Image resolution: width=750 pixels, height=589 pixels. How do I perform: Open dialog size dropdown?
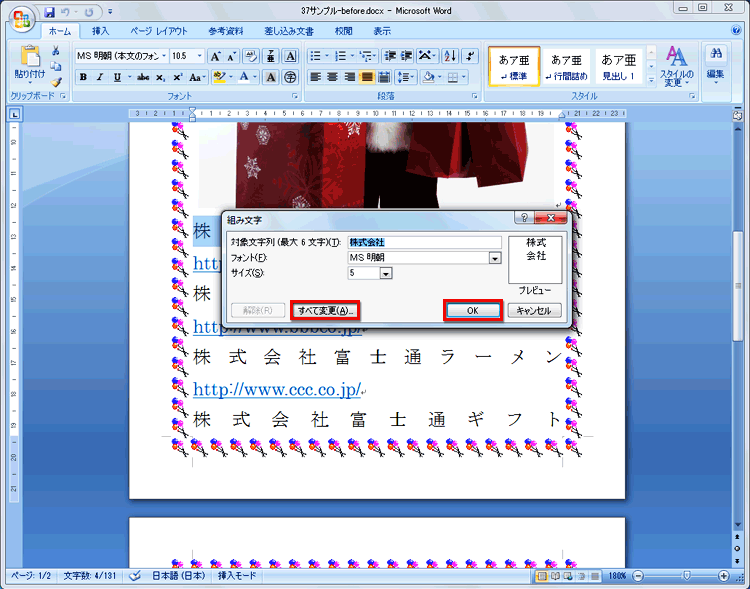tap(386, 273)
